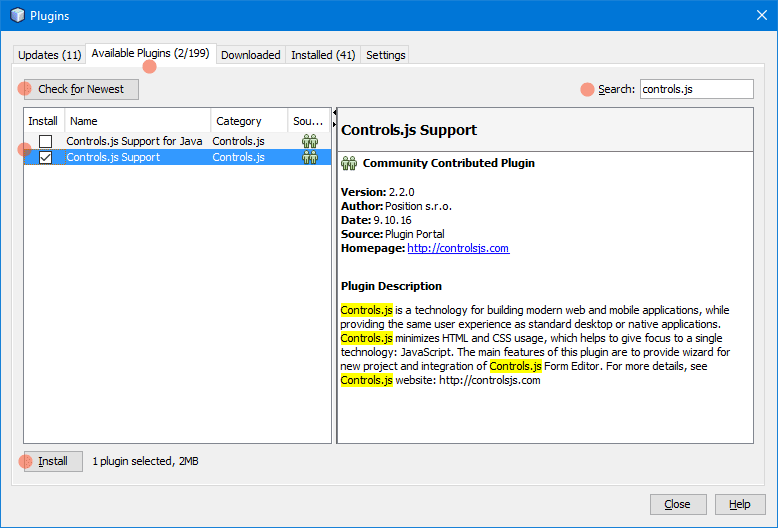Image resolution: width=778 pixels, height=528 pixels.
Task: Open the http://controlsjs.com homepage link
Action: 458,248
